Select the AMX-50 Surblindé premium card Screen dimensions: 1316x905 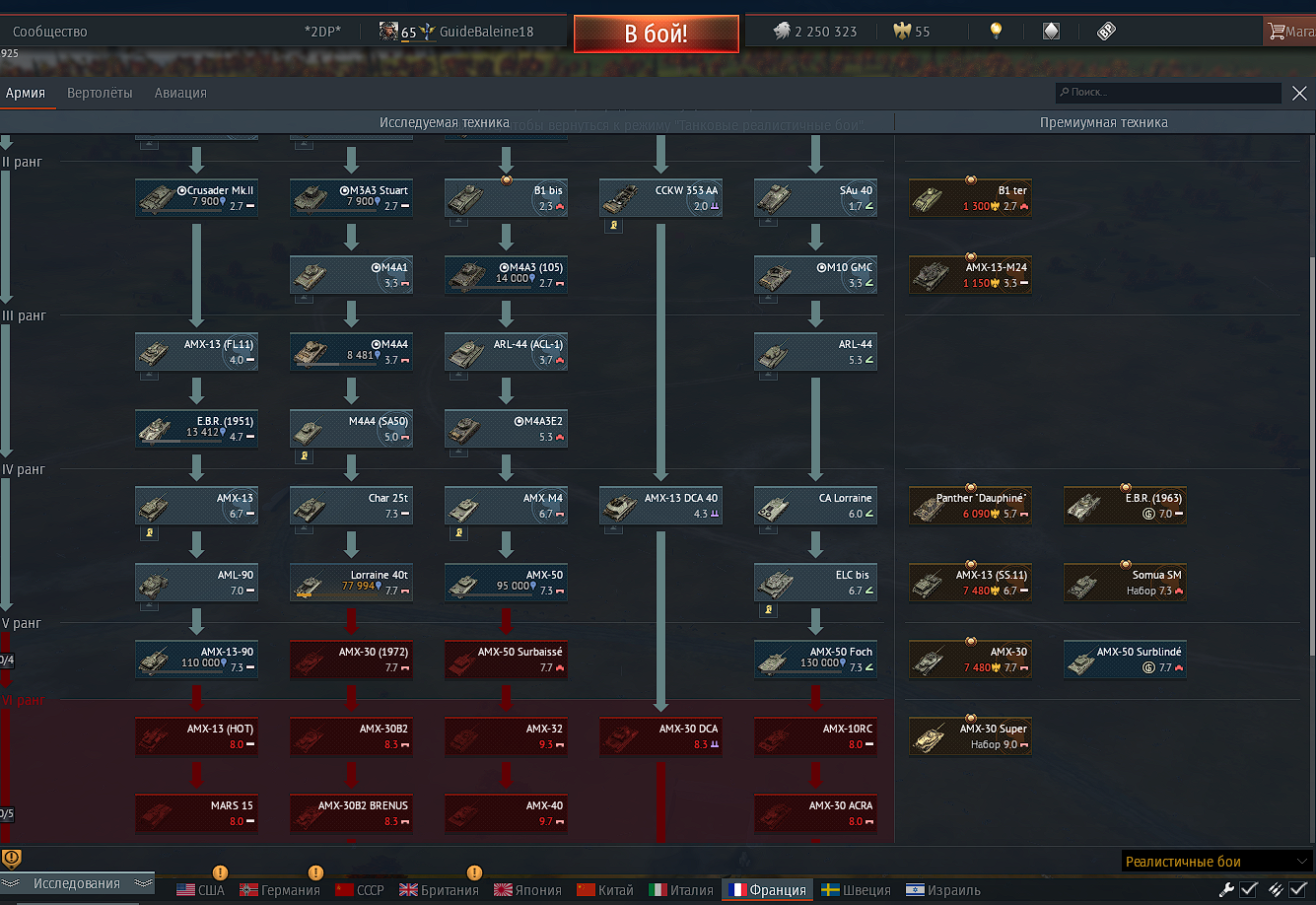coord(1125,660)
